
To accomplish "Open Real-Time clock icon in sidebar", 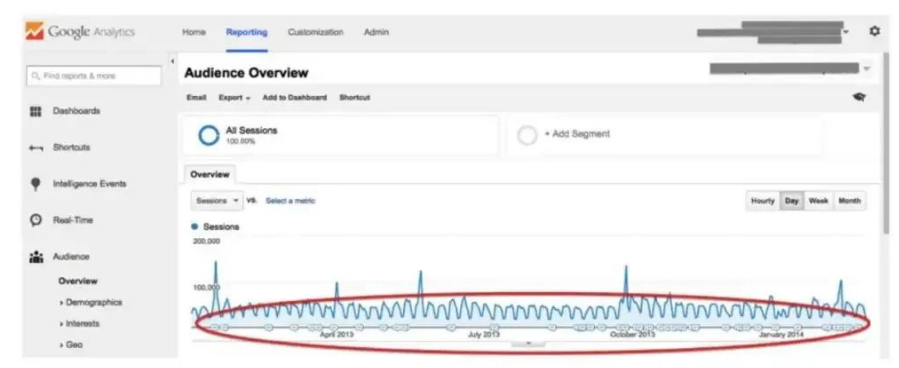I will click(36, 220).
